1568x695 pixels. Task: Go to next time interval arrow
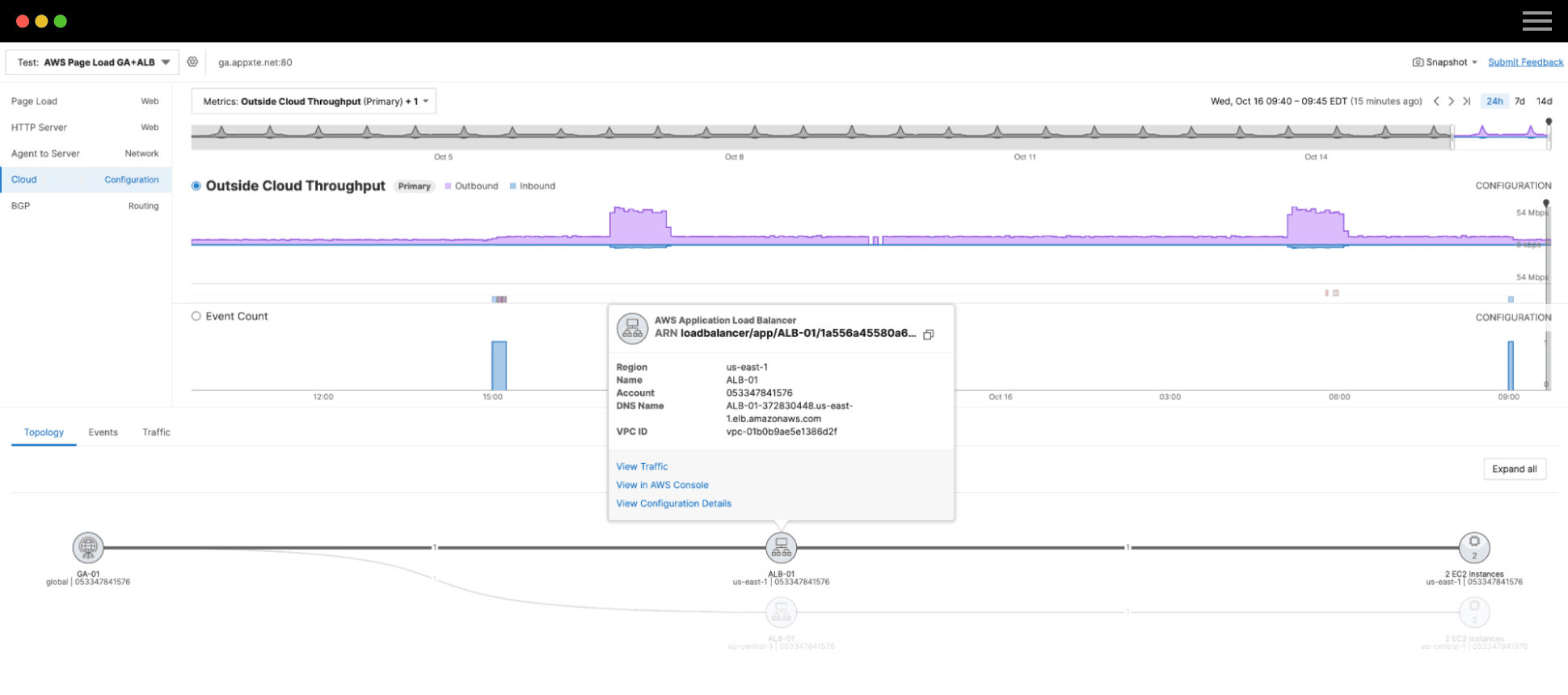point(1451,101)
